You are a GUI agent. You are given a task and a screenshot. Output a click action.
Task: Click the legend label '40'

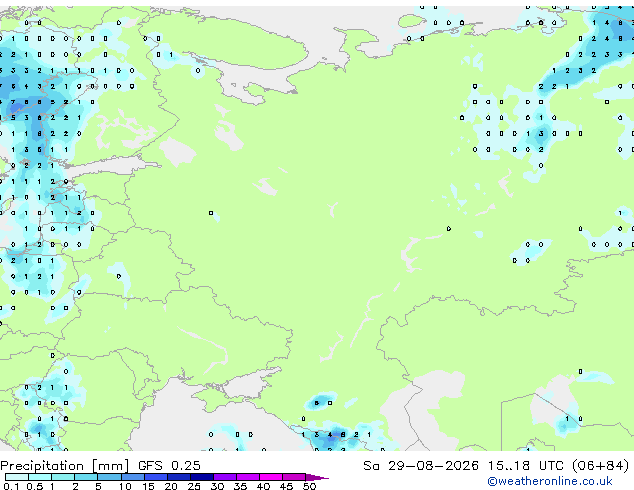[263, 486]
